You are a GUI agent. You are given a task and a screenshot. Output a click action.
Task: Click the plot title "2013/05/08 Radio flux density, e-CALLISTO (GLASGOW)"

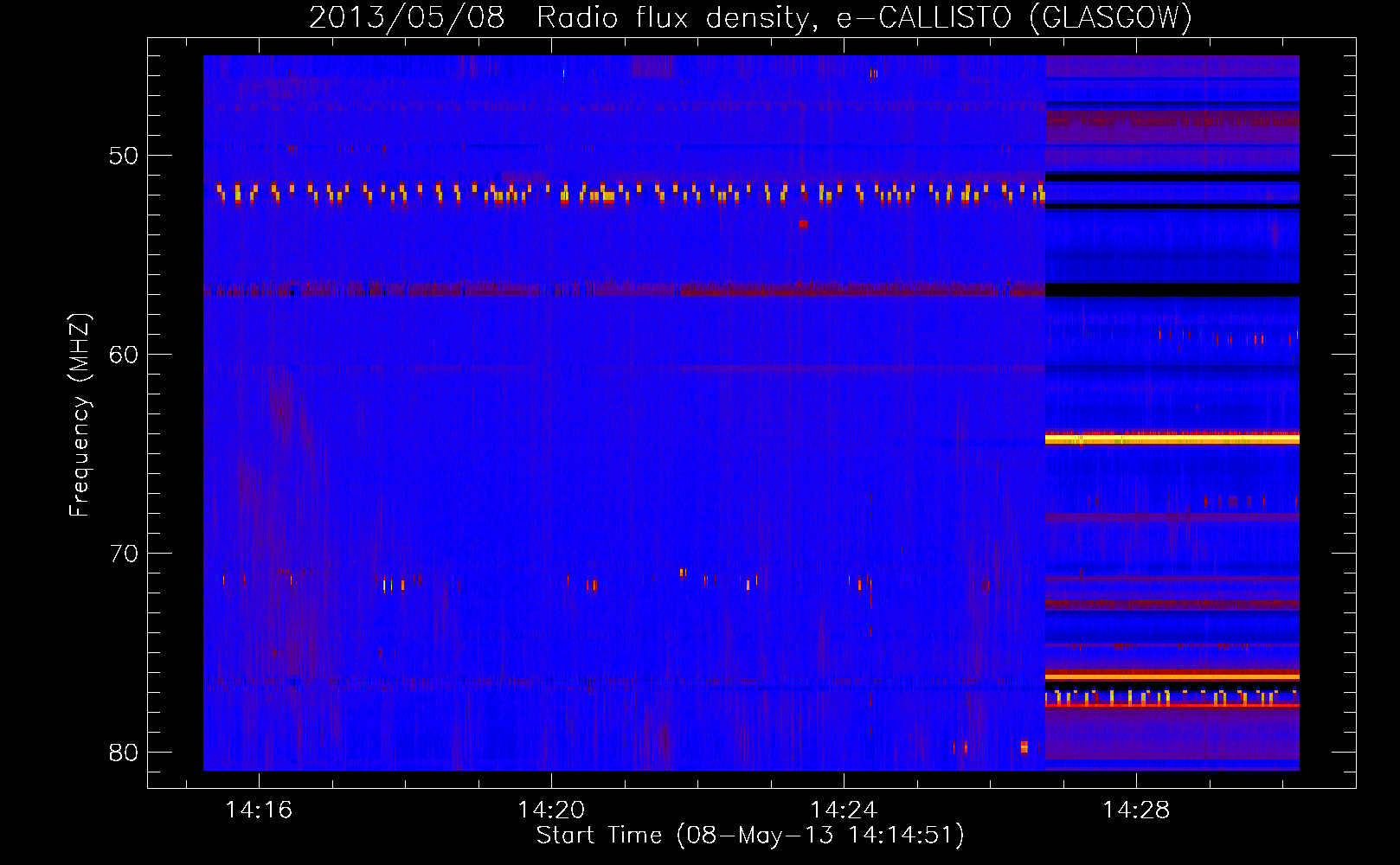(x=750, y=17)
